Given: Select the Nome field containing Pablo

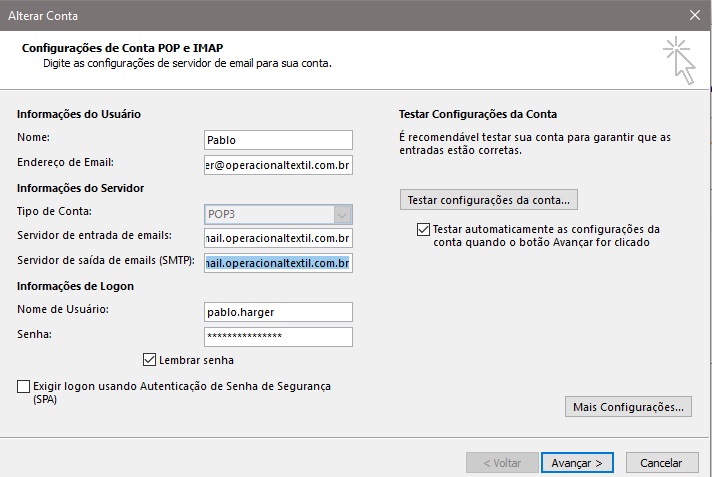Looking at the screenshot, I should [278, 140].
